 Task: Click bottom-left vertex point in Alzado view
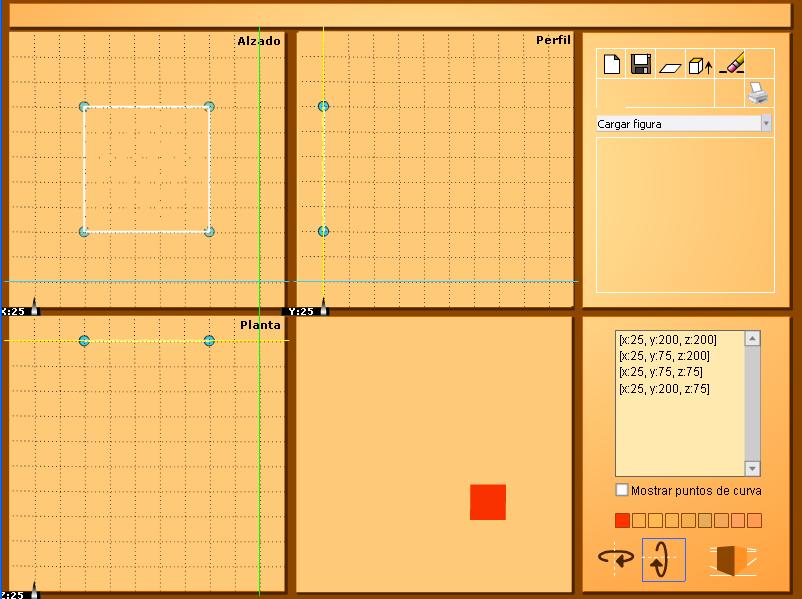[84, 232]
